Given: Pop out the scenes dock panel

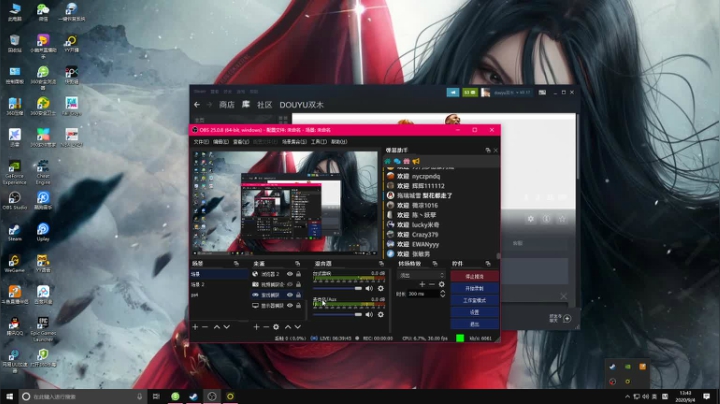Looking at the screenshot, I should pos(236,264).
